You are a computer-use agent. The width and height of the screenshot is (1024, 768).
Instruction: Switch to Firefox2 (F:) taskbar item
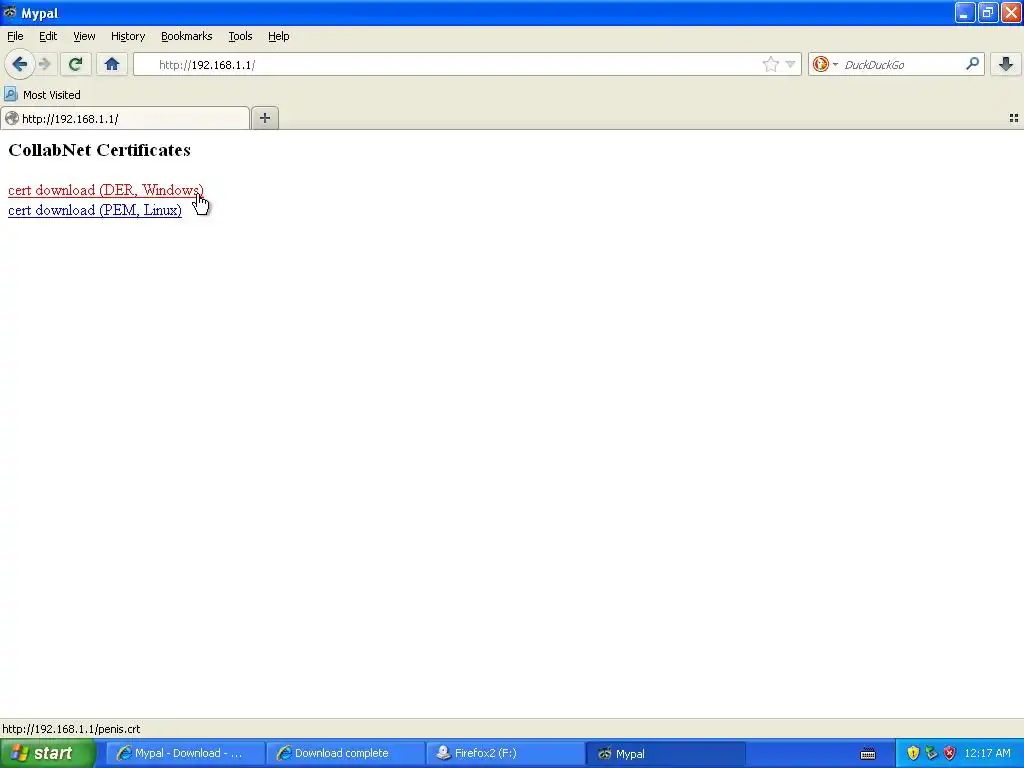coord(505,753)
